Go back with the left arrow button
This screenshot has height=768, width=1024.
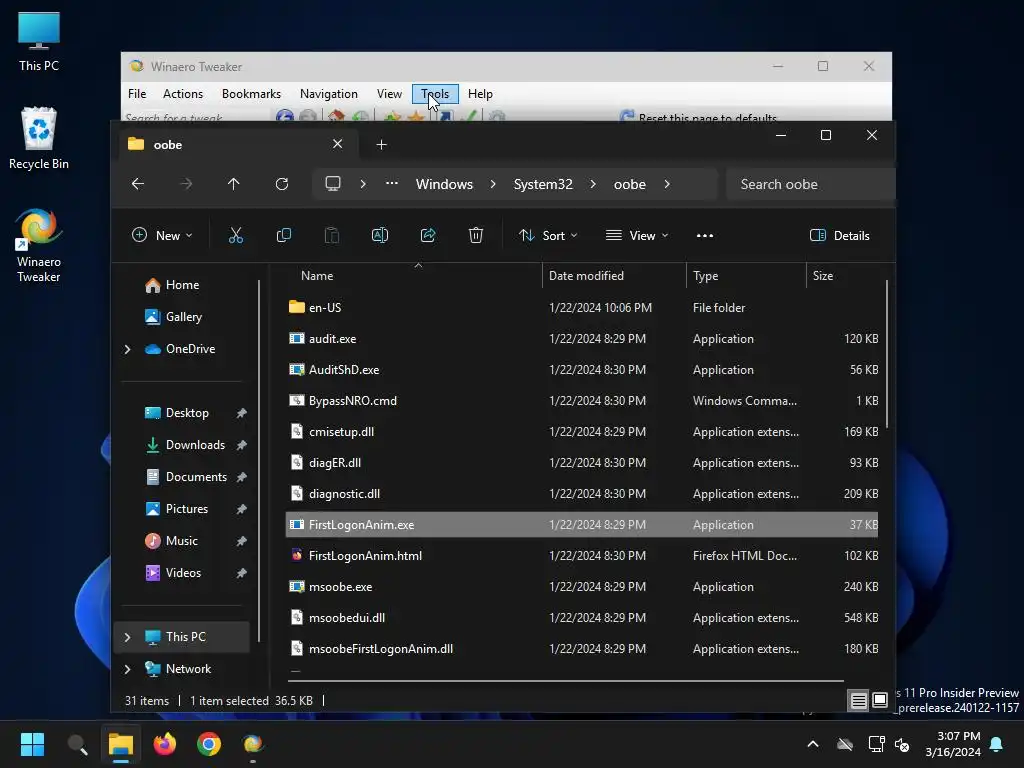[138, 184]
